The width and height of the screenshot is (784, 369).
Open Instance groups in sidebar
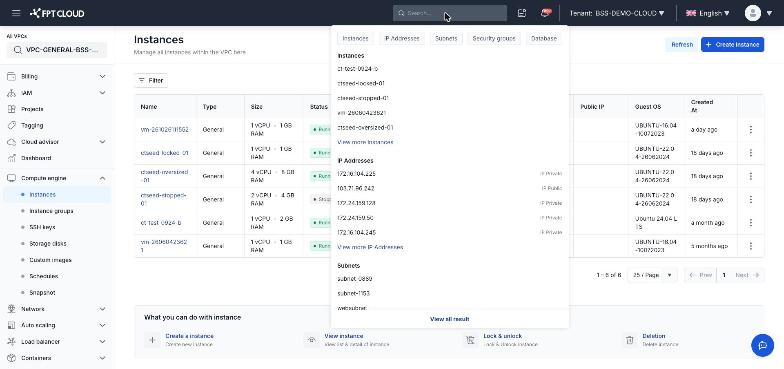coord(51,211)
